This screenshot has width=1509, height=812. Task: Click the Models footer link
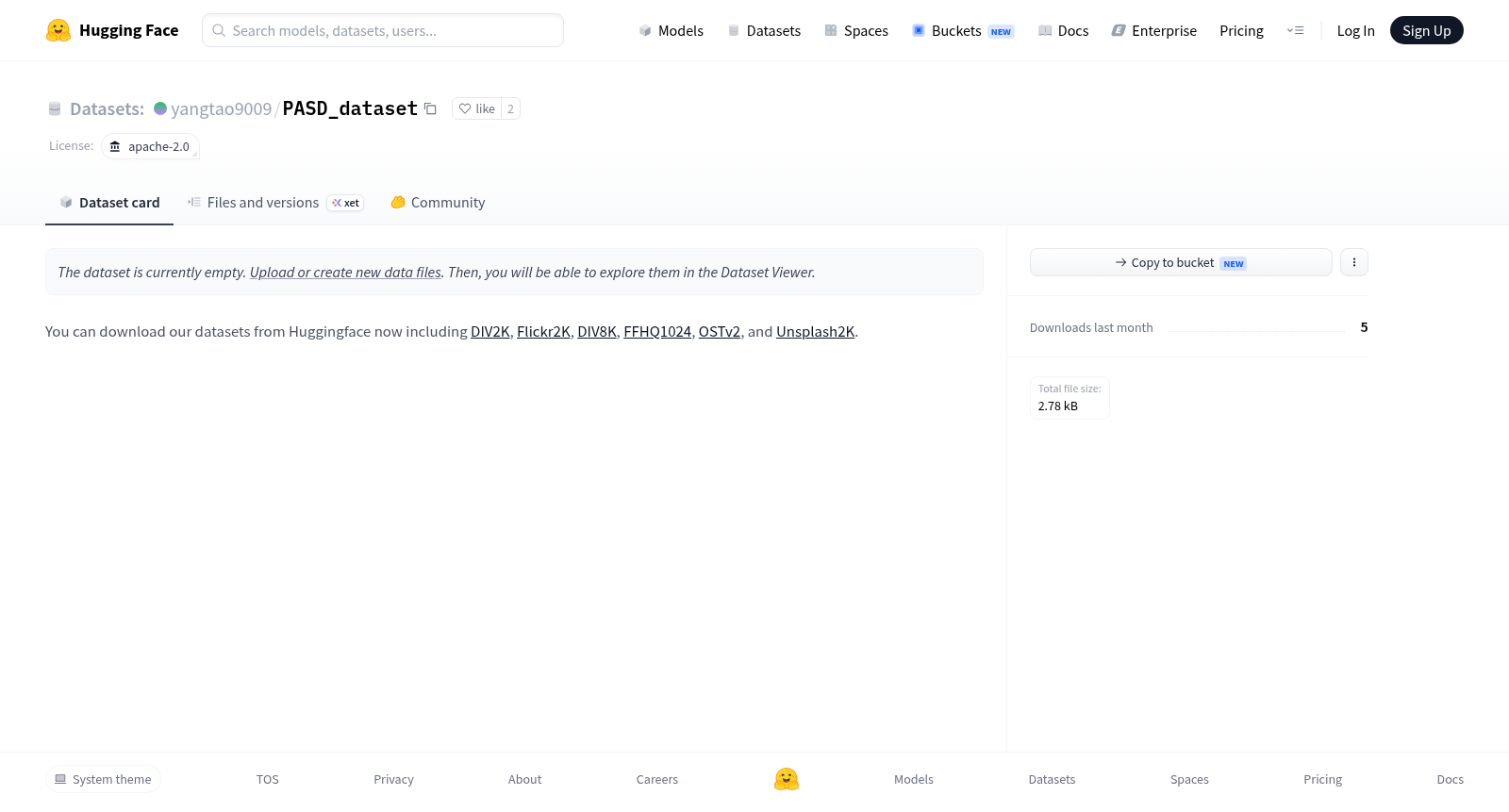point(914,779)
